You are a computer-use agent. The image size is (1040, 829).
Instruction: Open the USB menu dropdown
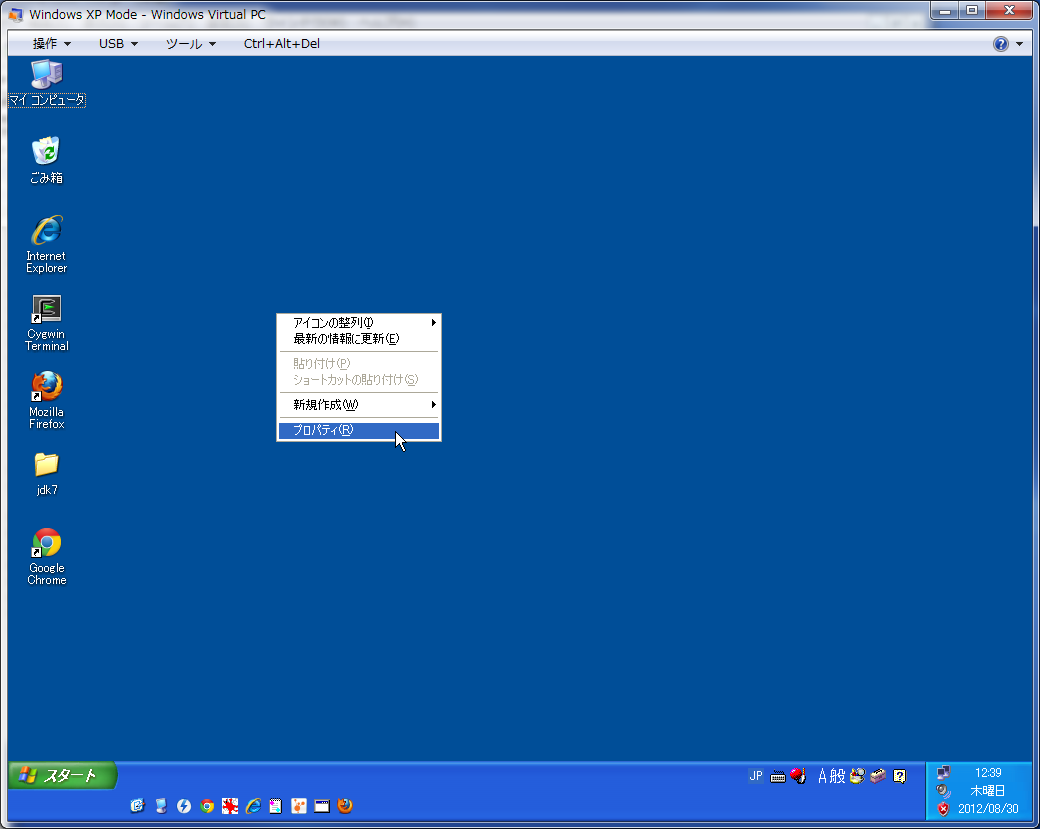(x=118, y=44)
